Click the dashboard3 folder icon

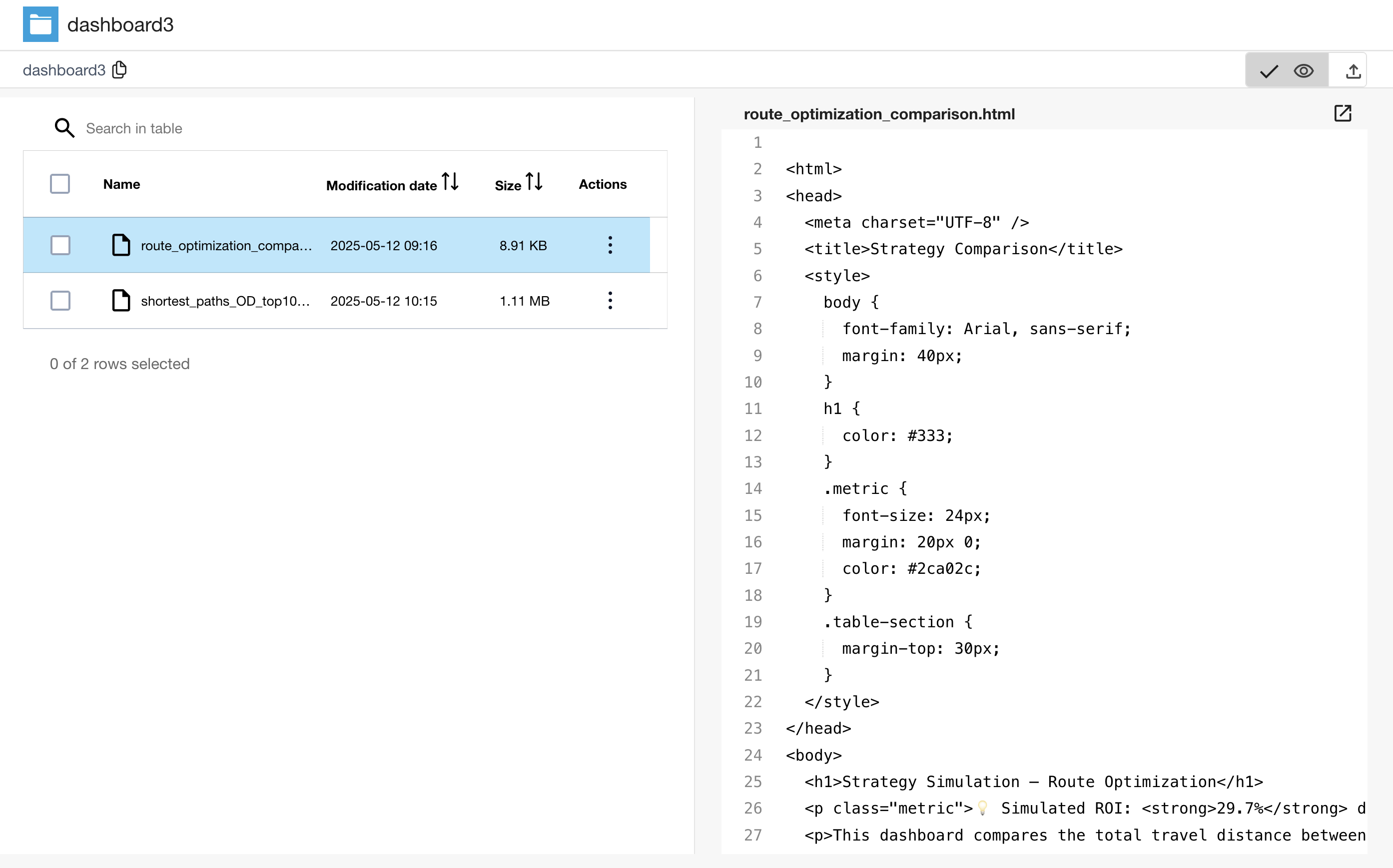tap(40, 24)
